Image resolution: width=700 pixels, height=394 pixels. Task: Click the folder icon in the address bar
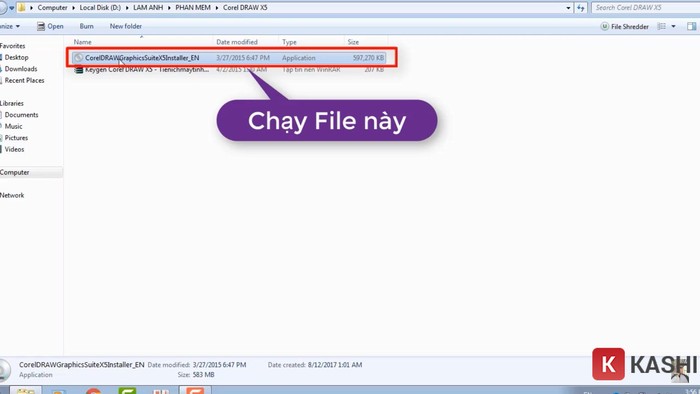21,8
